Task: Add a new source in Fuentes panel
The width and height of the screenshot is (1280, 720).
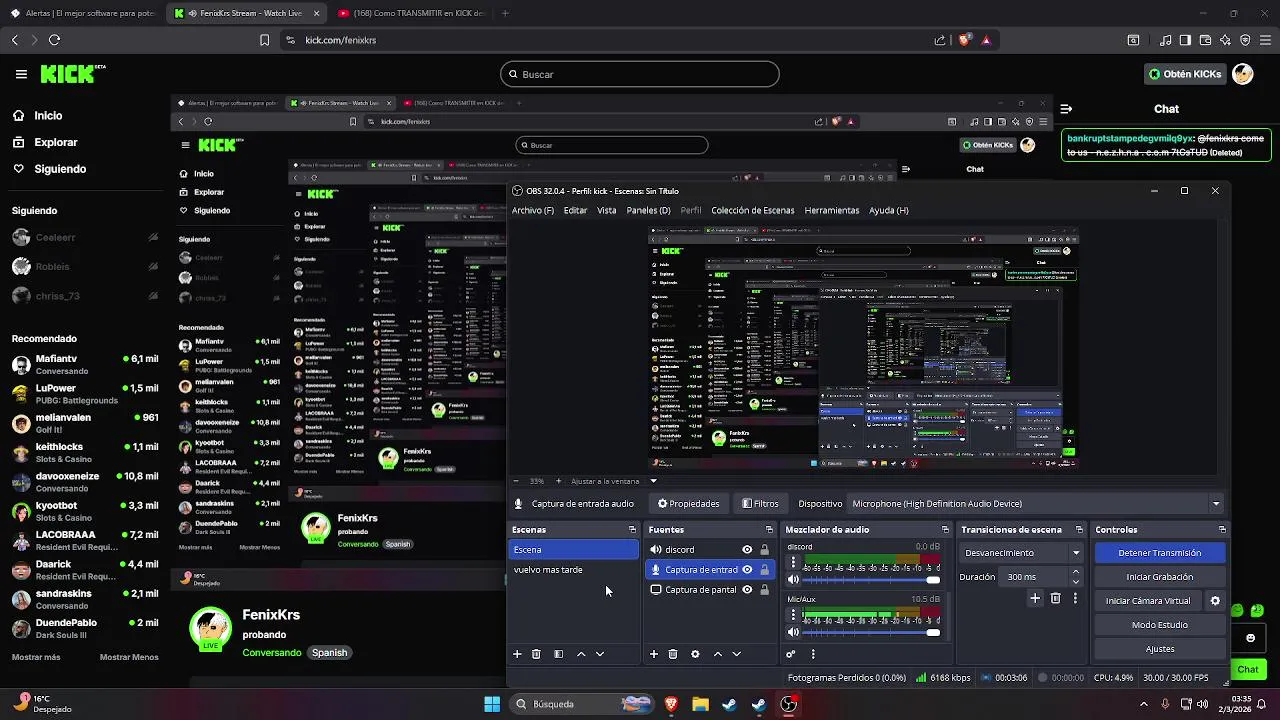Action: coord(654,654)
